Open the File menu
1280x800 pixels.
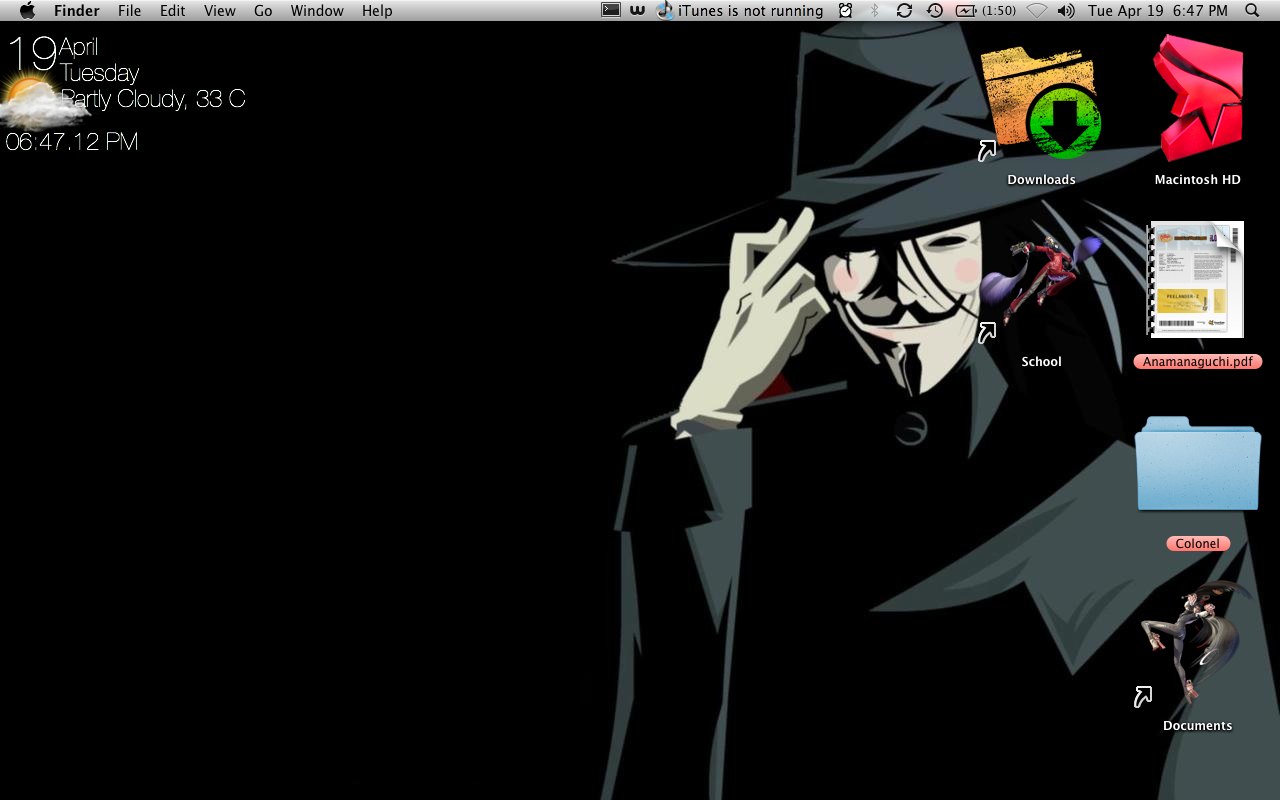(x=129, y=11)
